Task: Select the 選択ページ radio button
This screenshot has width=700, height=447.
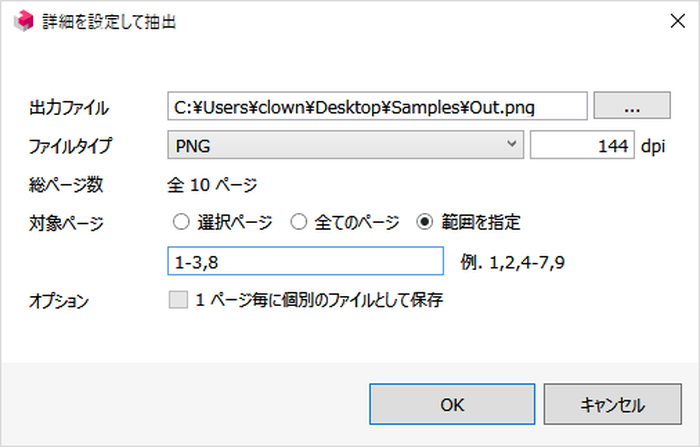Action: (x=181, y=221)
